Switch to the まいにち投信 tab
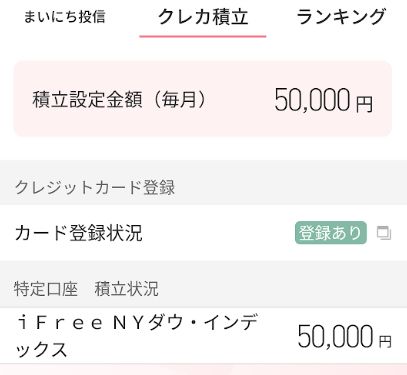This screenshot has height=375, width=407. click(x=65, y=17)
